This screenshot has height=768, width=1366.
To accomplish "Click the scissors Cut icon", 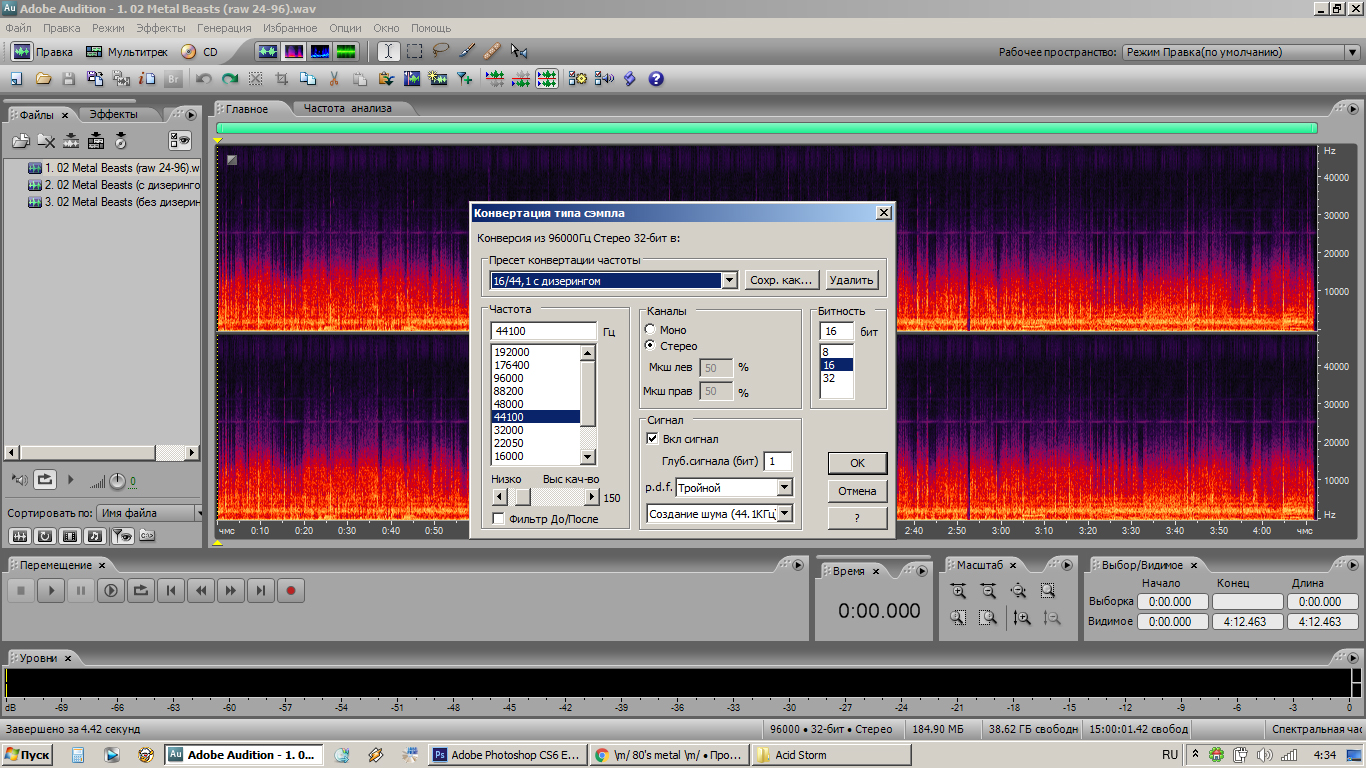I will [334, 78].
